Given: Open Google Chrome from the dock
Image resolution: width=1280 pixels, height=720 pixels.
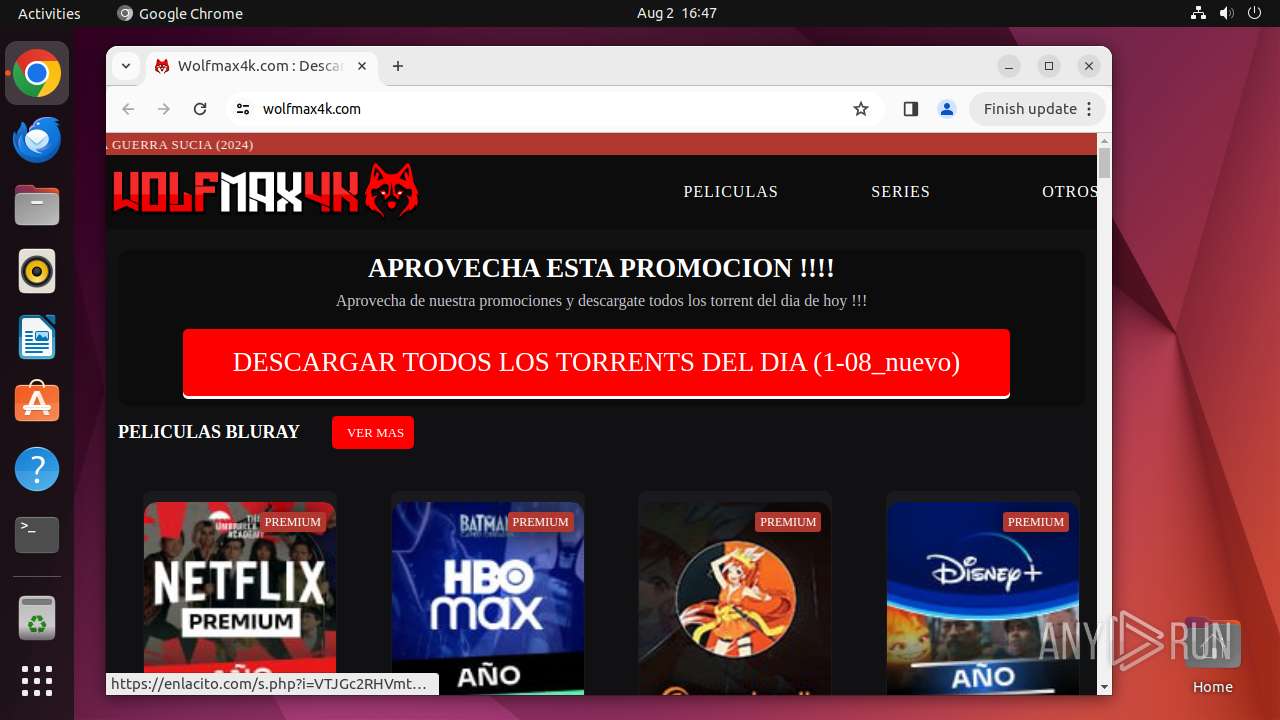Looking at the screenshot, I should [x=37, y=74].
